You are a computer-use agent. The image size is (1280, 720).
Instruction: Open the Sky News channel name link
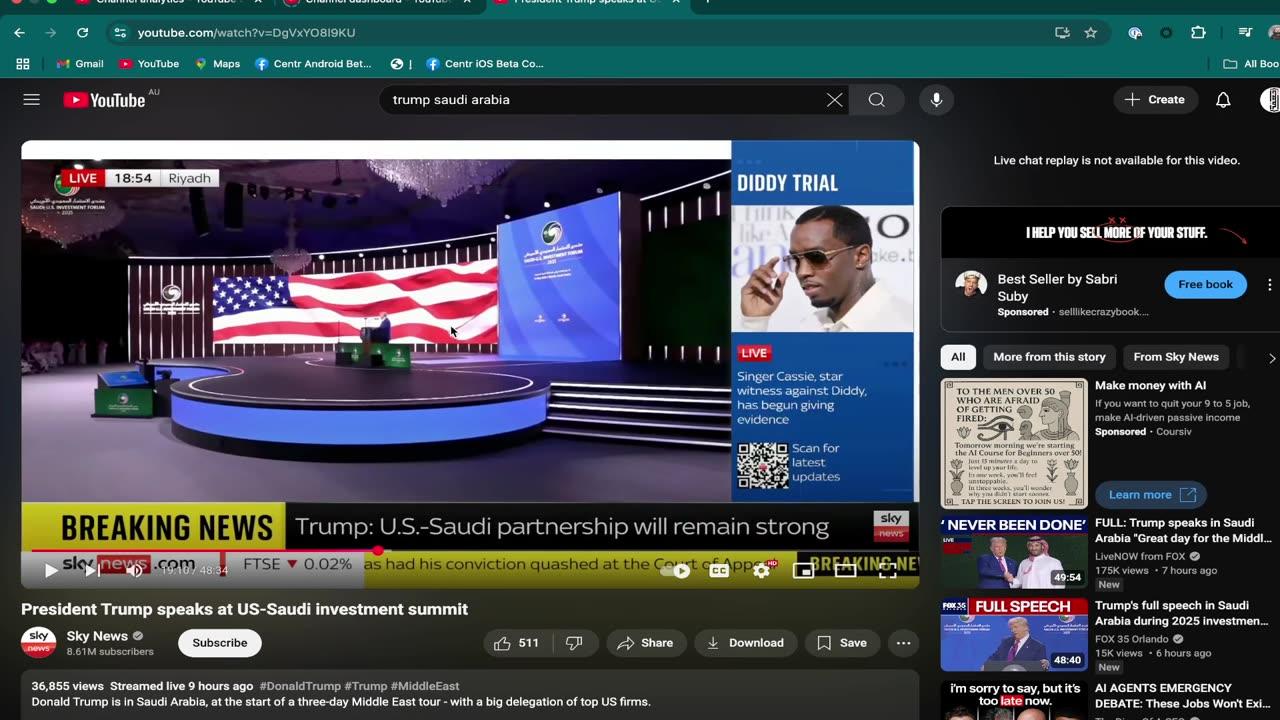point(97,636)
